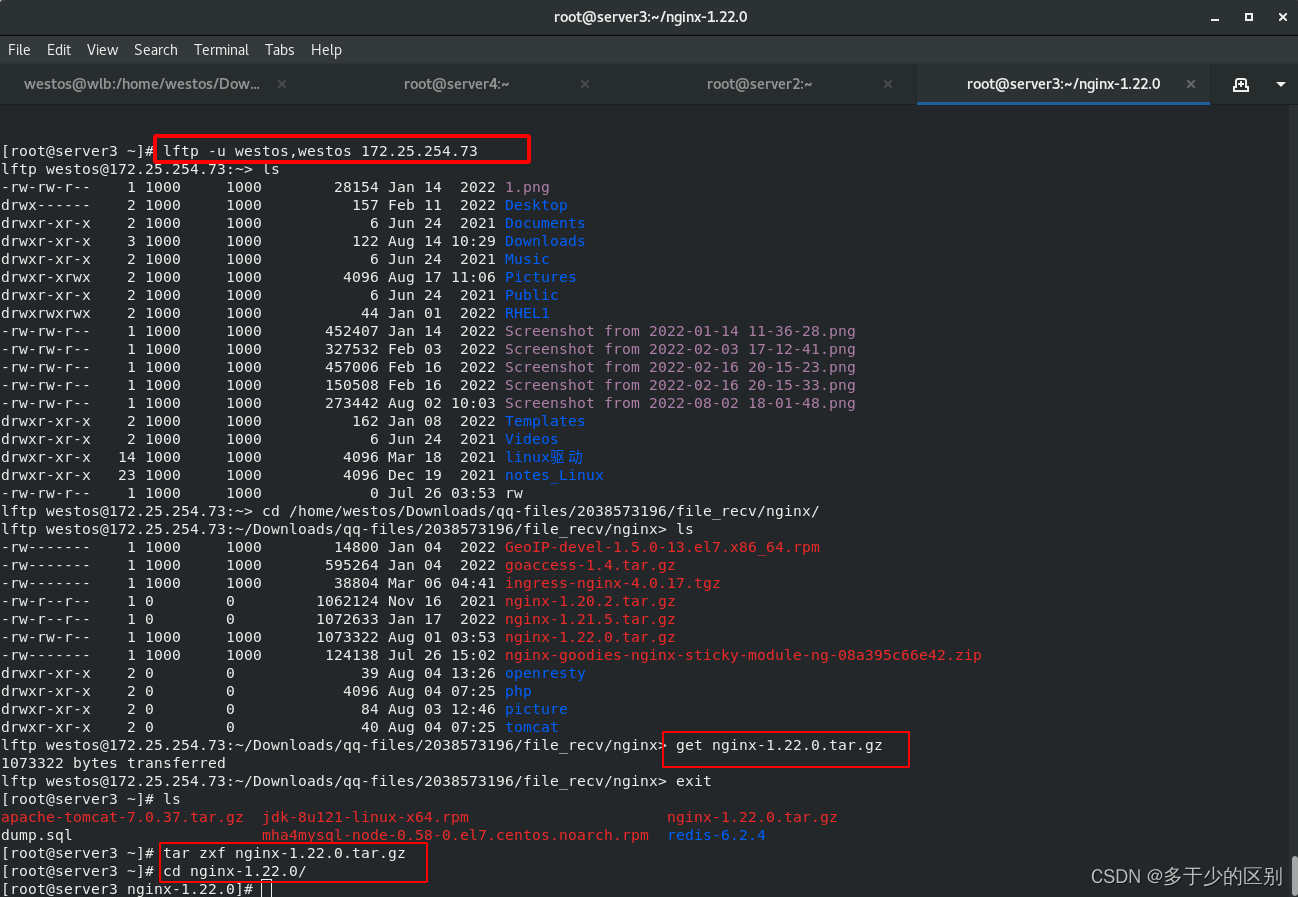Click the Pictures directory entry
Screen dimensions: 1298x897
tap(541, 277)
